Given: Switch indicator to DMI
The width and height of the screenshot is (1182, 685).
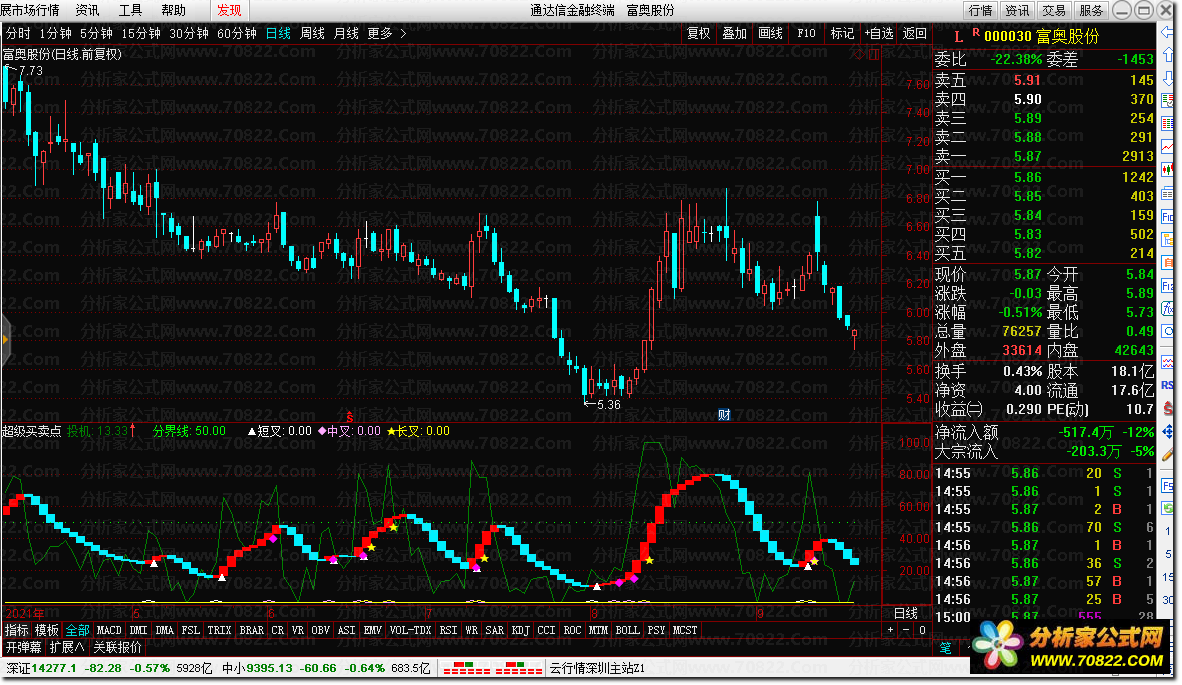Looking at the screenshot, I should pos(139,630).
